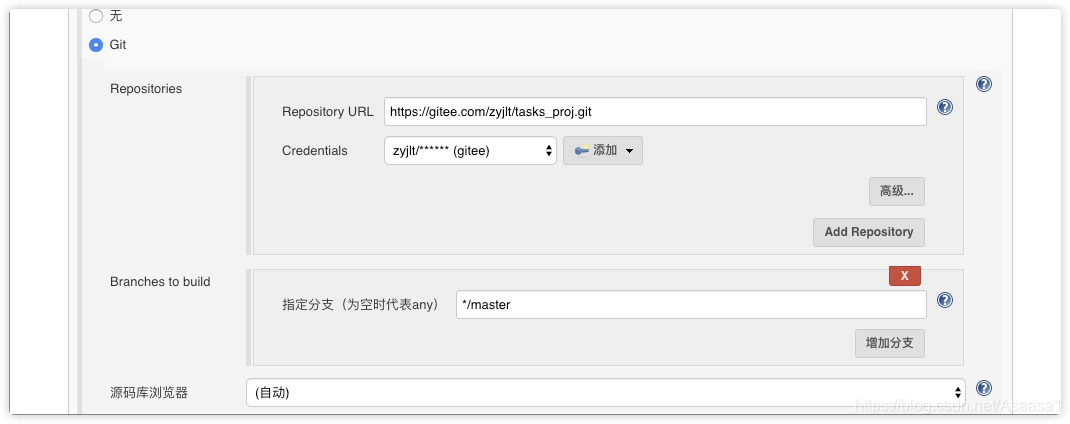Focus the Repository URL text field
This screenshot has width=1070, height=424.
tap(655, 111)
